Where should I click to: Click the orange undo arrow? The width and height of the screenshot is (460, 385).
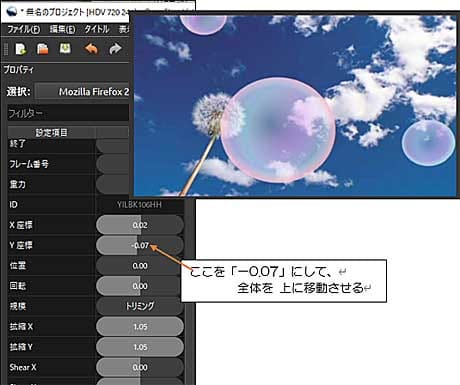[91, 49]
